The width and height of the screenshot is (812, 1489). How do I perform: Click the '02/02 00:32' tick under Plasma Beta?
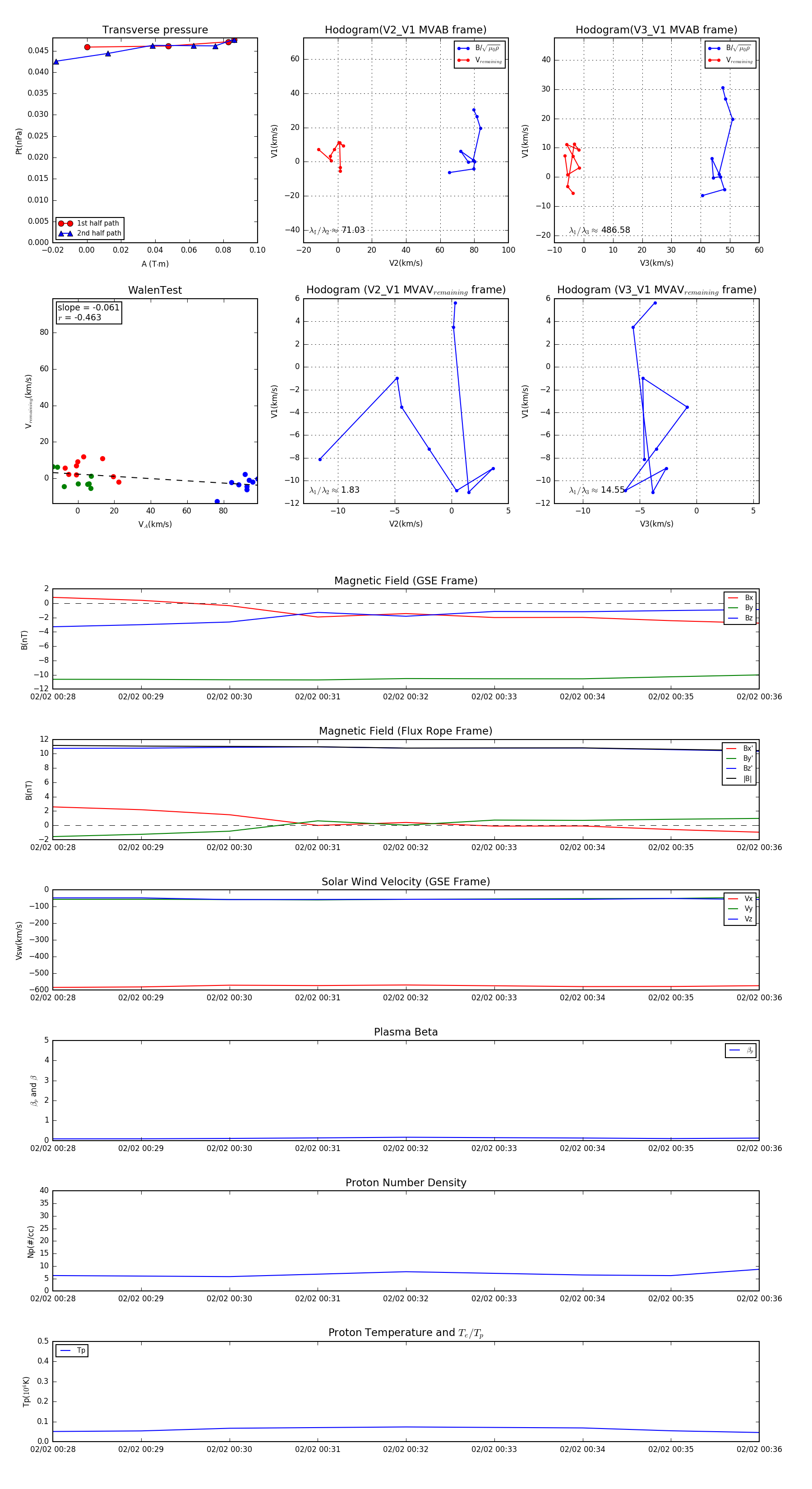pyautogui.click(x=406, y=1148)
